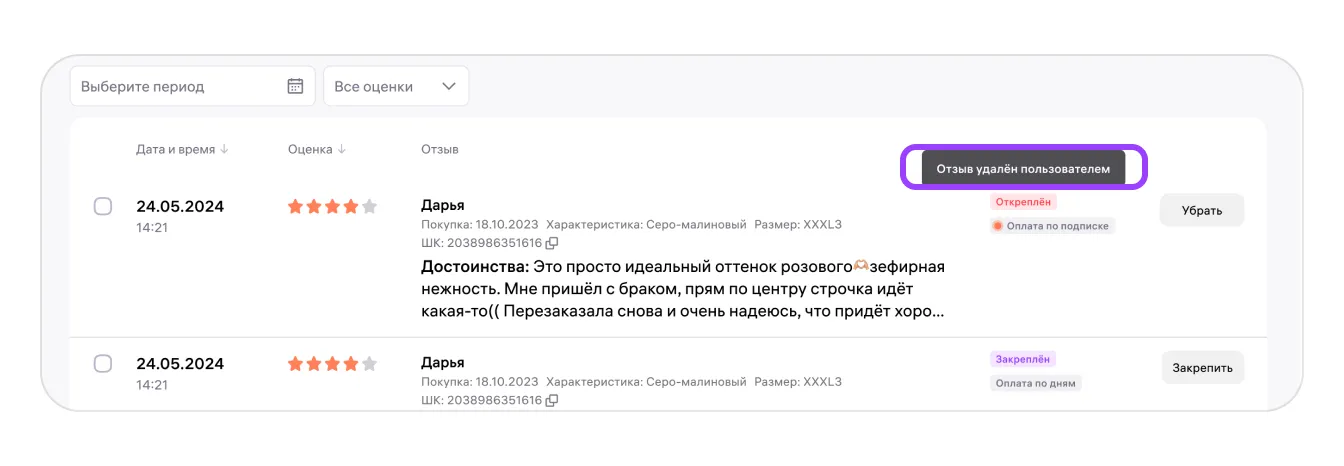Sort by Оценка arrow
This screenshot has width=1344, height=466.
point(342,149)
